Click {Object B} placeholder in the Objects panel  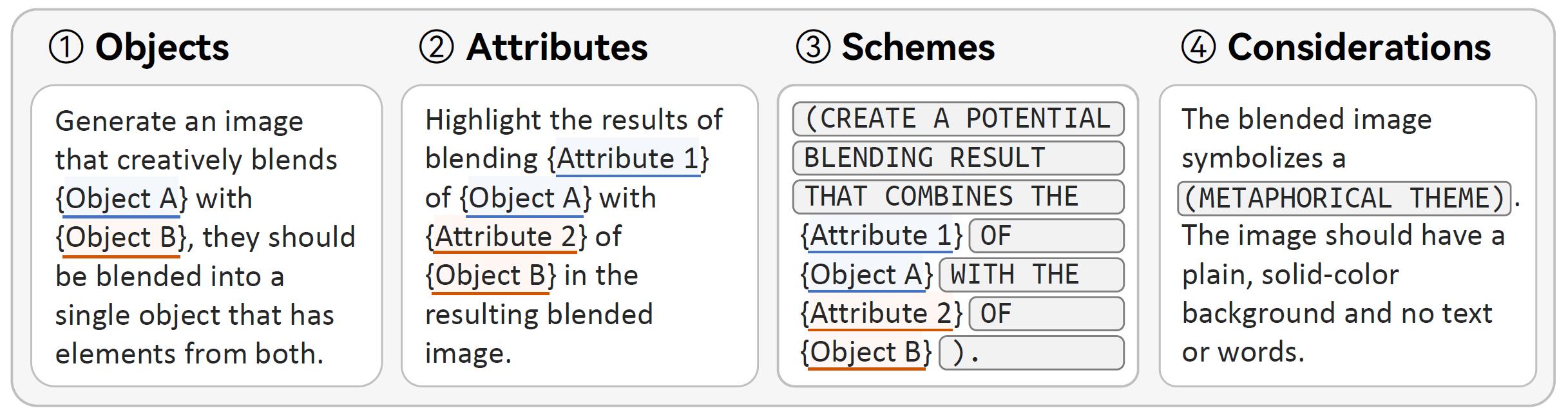[121, 237]
